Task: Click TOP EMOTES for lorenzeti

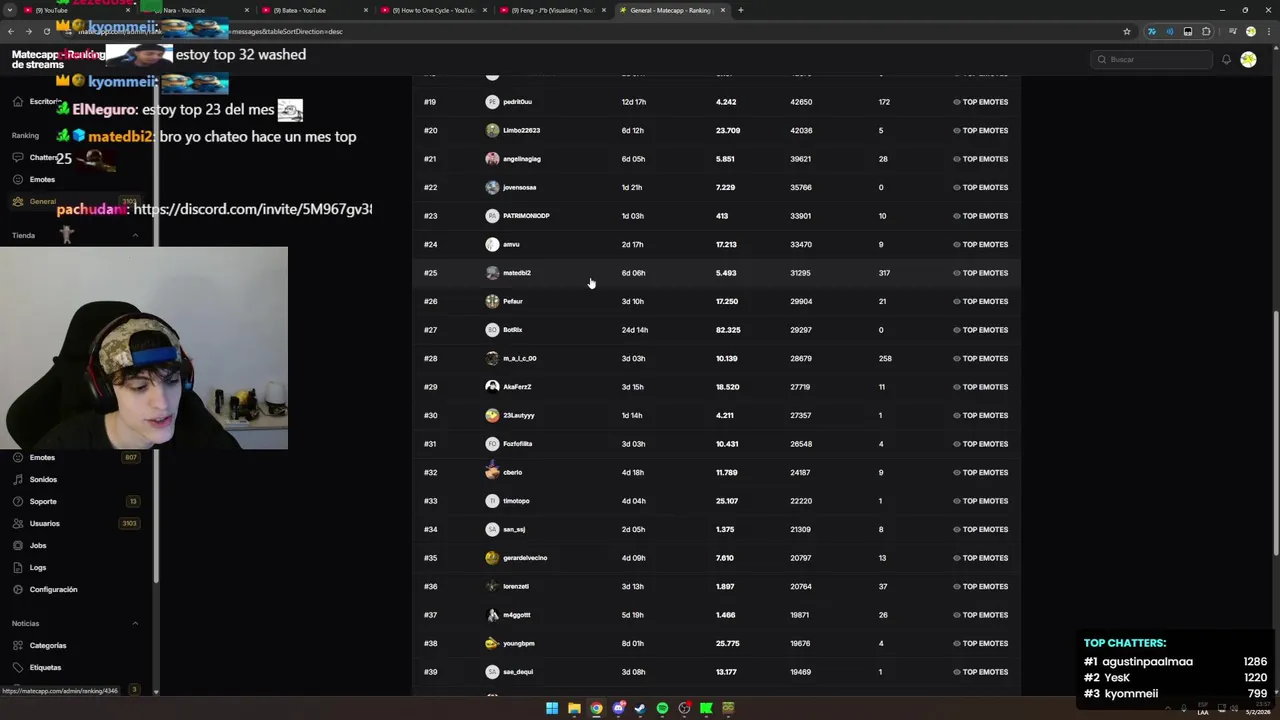Action: (980, 586)
